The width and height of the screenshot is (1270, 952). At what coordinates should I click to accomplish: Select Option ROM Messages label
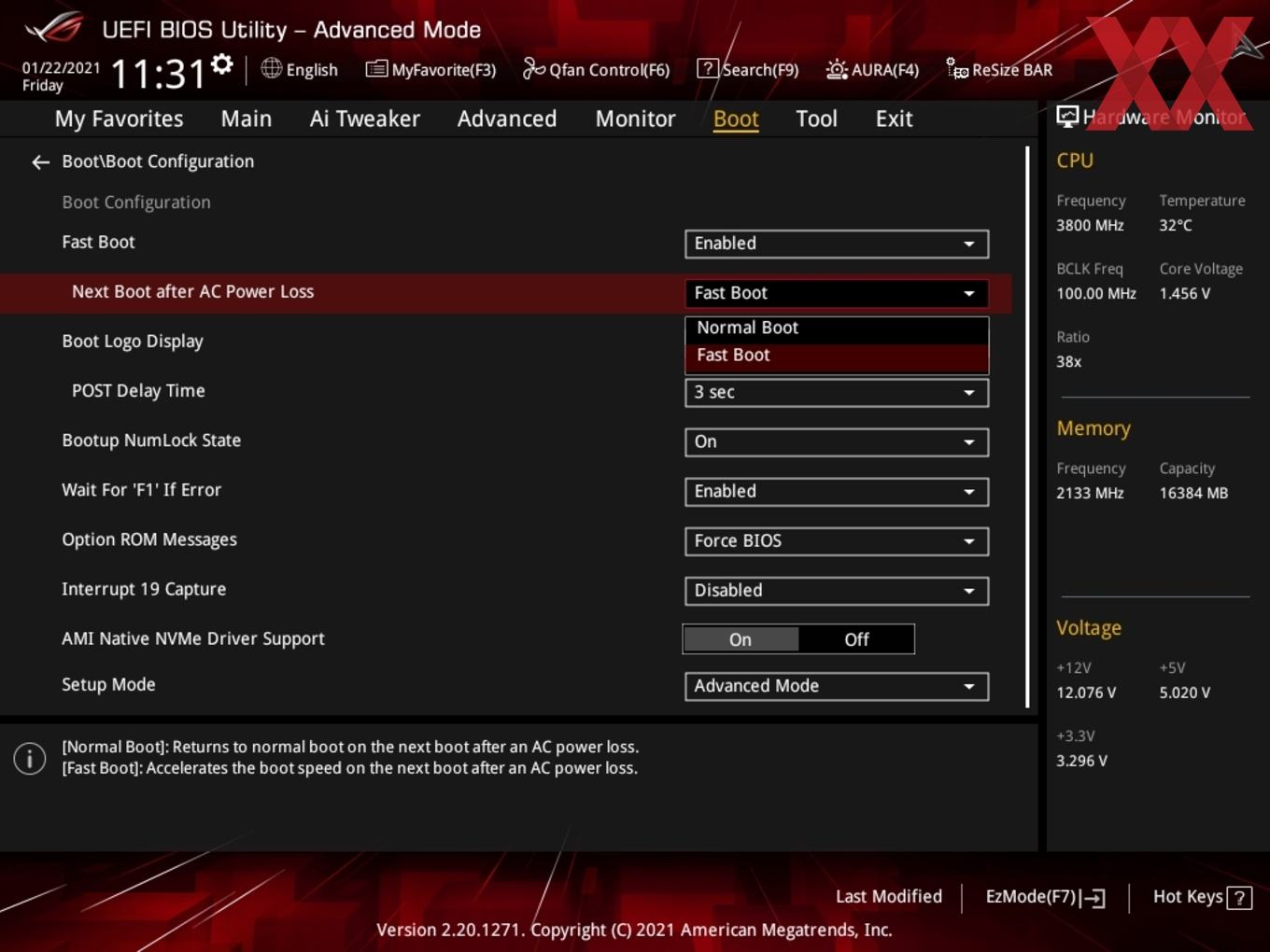(x=149, y=539)
